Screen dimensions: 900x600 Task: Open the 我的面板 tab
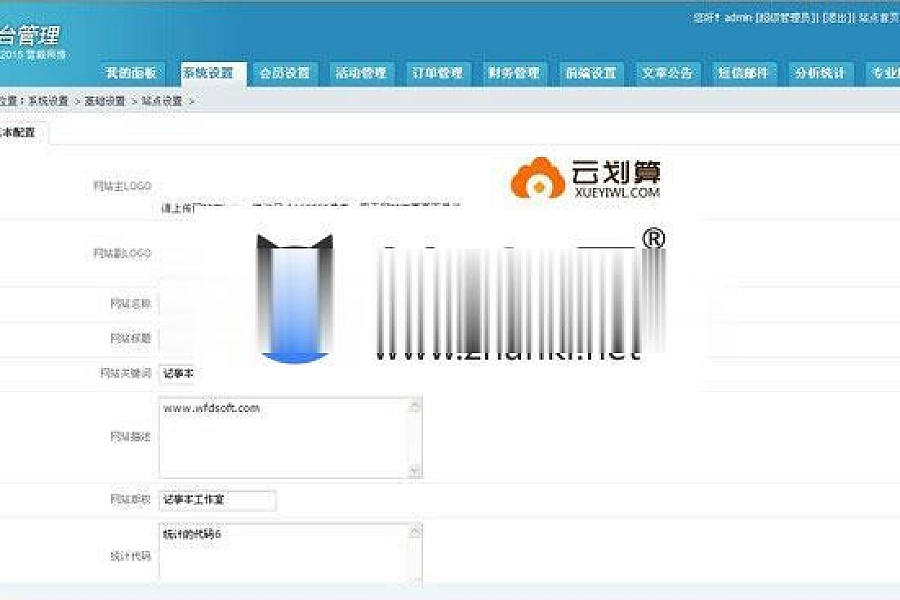pyautogui.click(x=131, y=73)
